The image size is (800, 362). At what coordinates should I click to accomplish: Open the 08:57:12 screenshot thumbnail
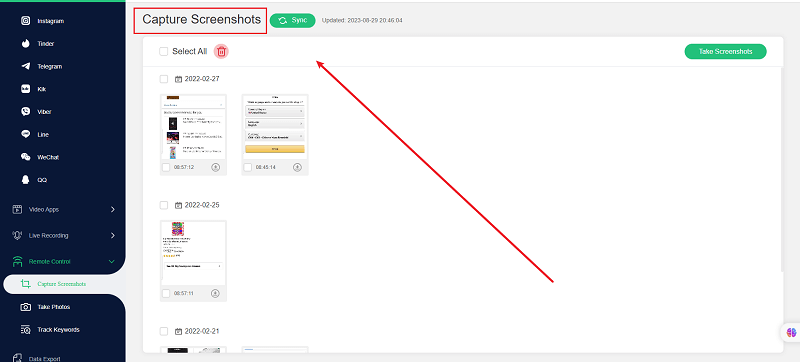[193, 127]
